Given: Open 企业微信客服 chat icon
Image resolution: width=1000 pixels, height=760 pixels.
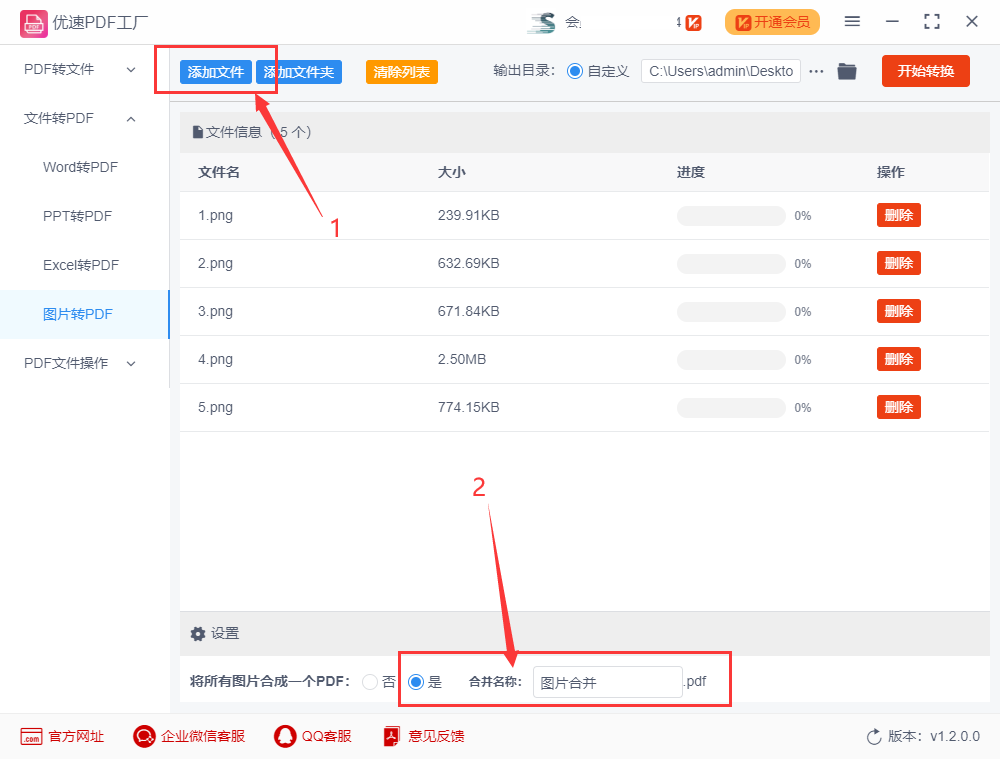Looking at the screenshot, I should coord(144,736).
